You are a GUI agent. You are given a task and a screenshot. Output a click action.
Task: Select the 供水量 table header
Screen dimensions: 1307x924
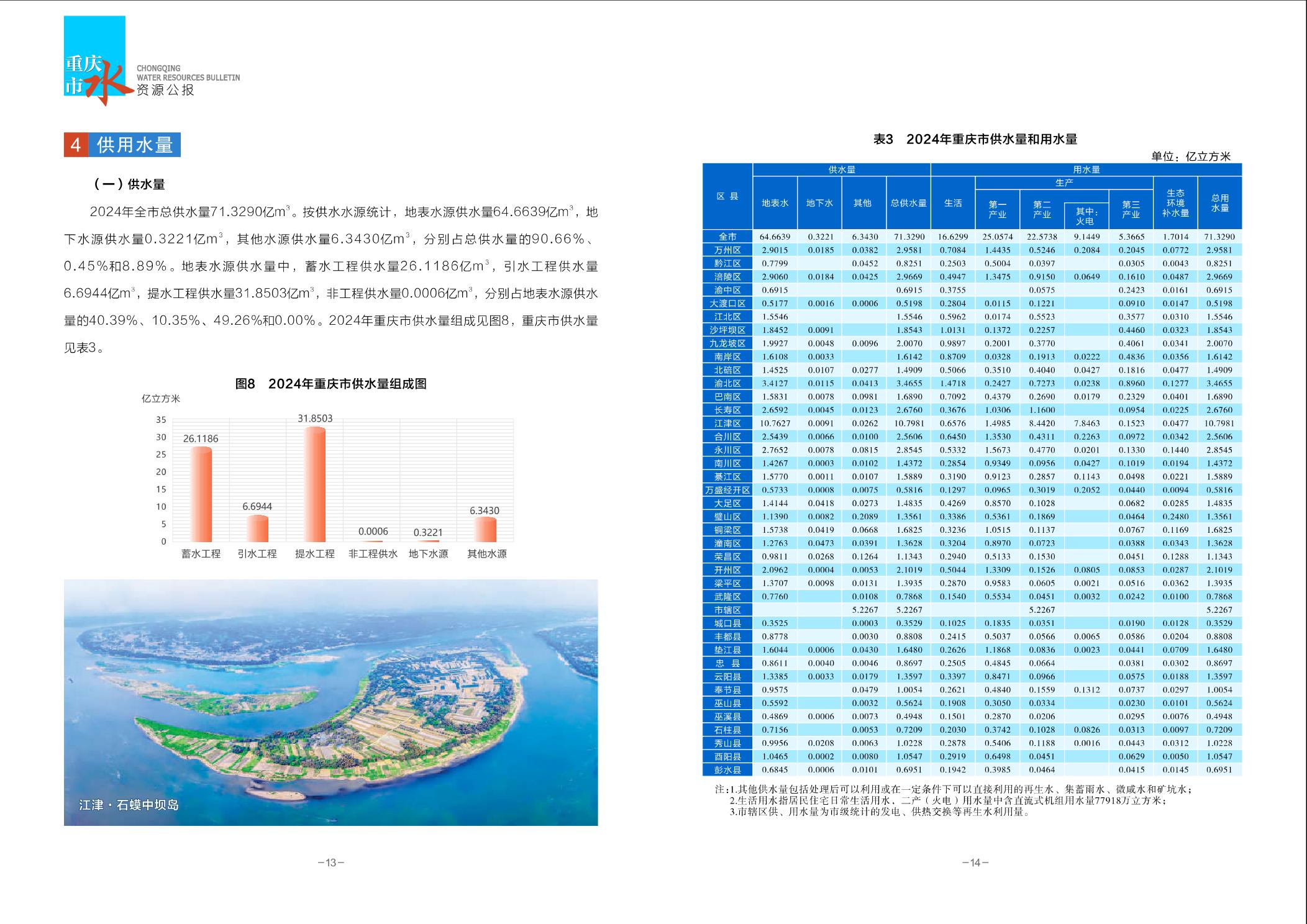(841, 170)
